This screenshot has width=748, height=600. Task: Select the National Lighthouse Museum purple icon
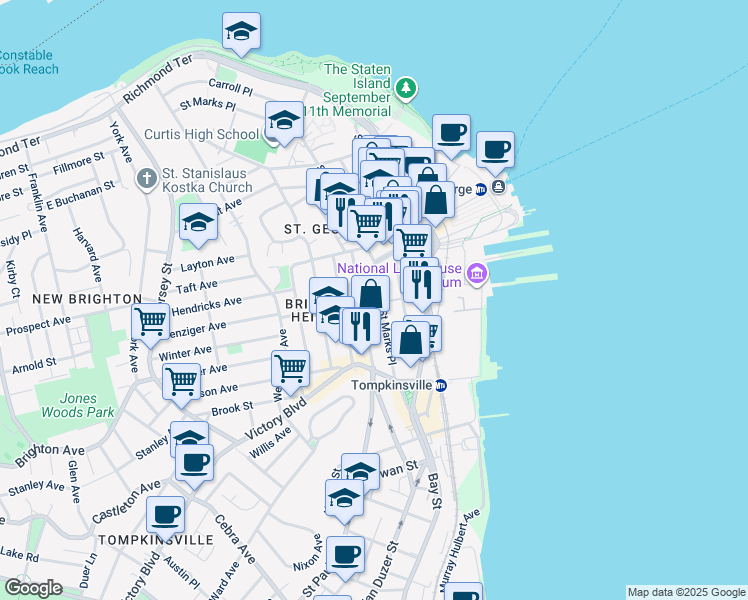[478, 274]
